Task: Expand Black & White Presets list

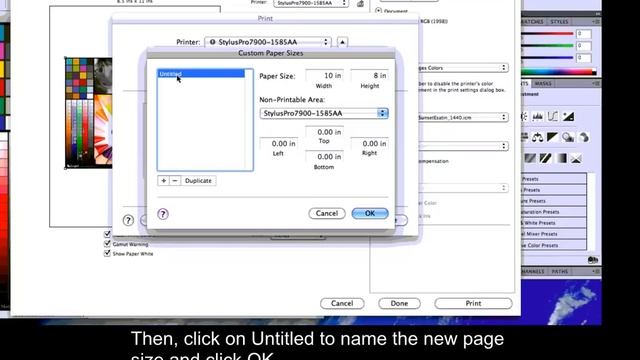Action: coord(553,223)
